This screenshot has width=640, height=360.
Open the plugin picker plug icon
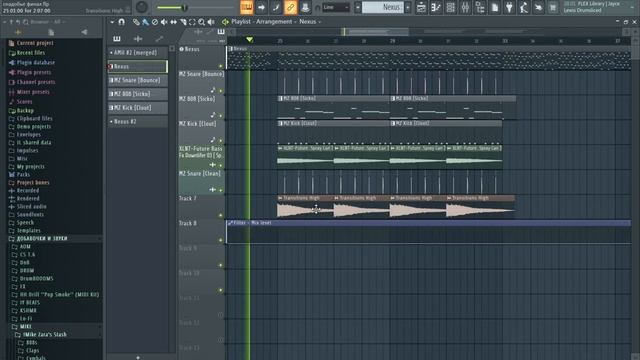(x=509, y=7)
